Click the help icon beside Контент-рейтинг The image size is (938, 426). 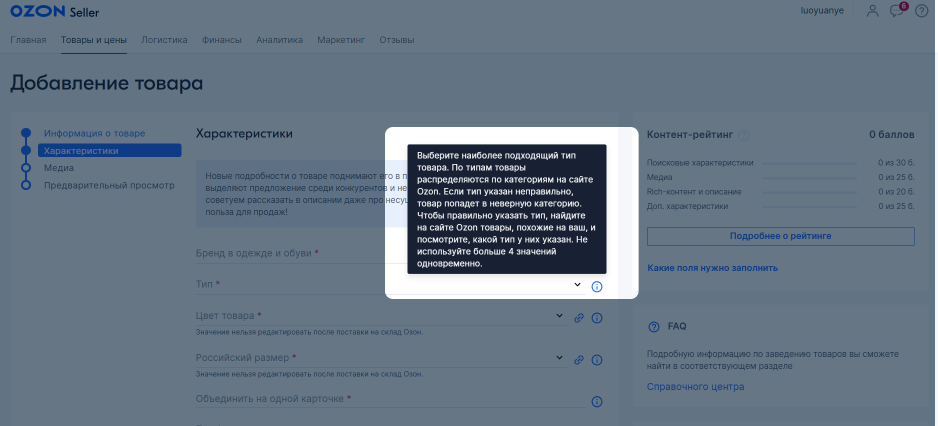[x=744, y=135]
